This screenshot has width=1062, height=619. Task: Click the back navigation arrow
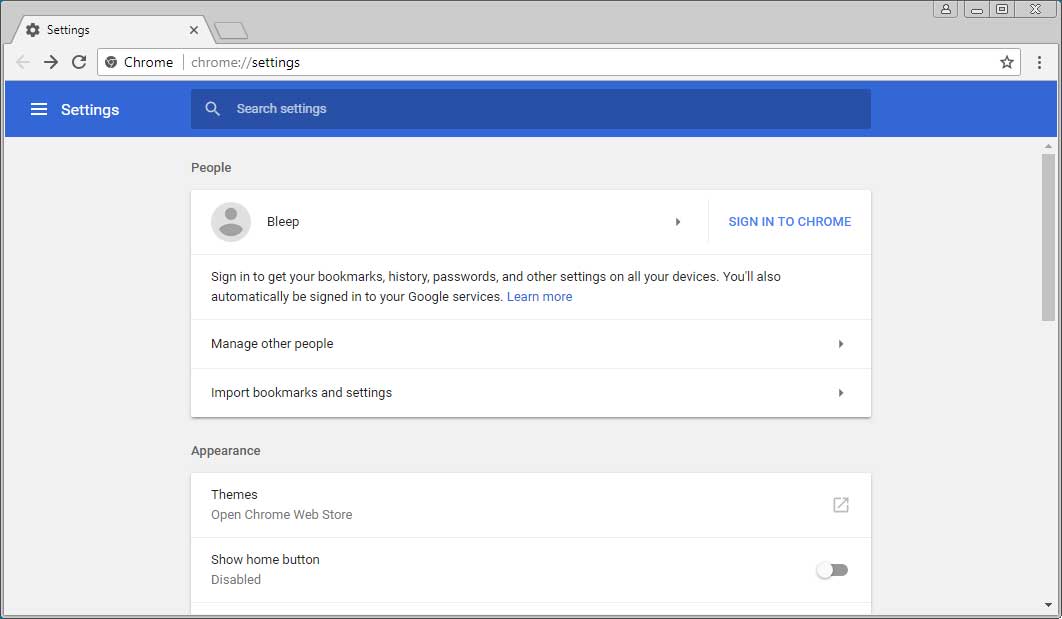[22, 62]
